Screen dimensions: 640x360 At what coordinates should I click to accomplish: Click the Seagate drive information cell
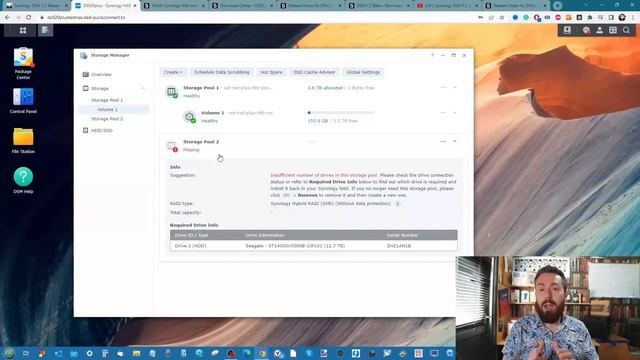pos(295,246)
